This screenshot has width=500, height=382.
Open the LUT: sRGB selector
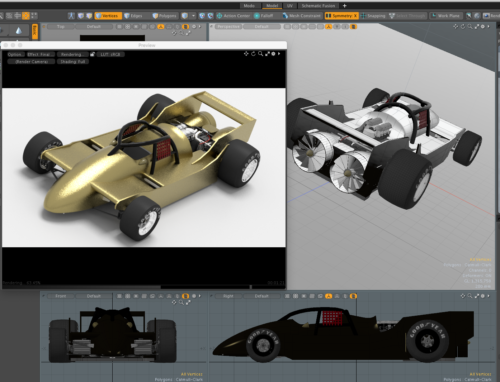(110, 54)
